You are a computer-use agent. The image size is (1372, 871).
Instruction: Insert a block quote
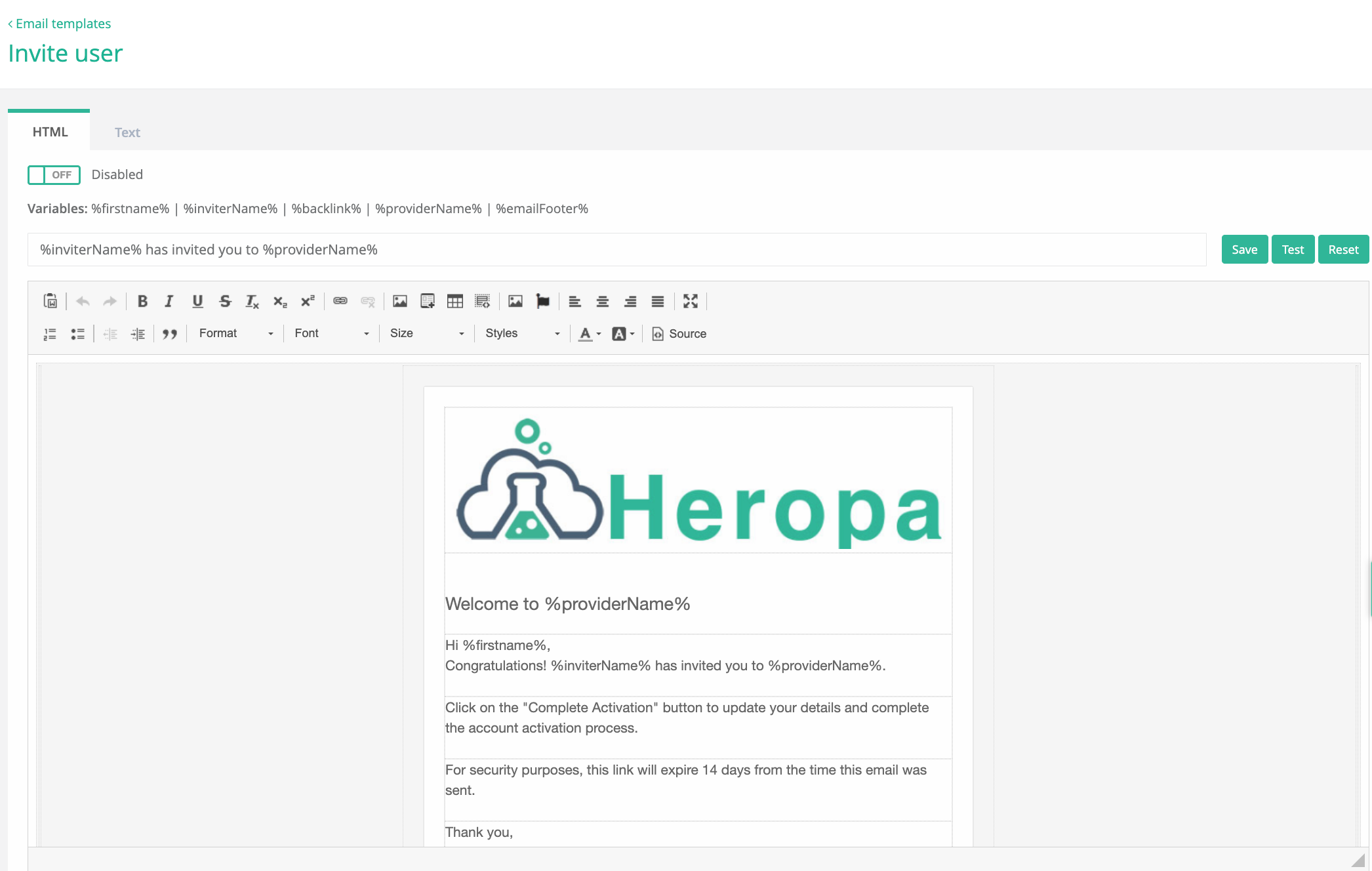(170, 334)
